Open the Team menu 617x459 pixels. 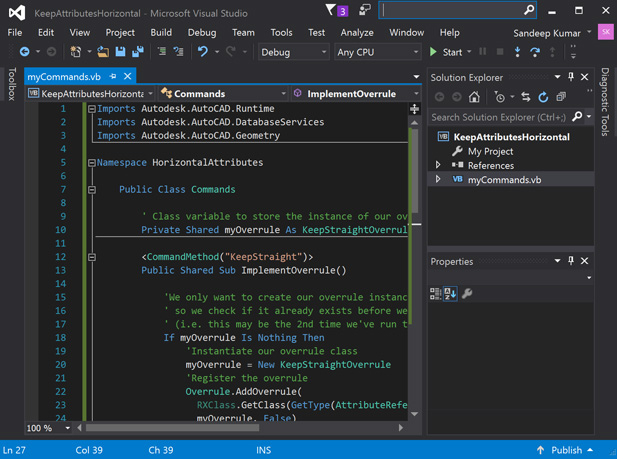tap(243, 33)
